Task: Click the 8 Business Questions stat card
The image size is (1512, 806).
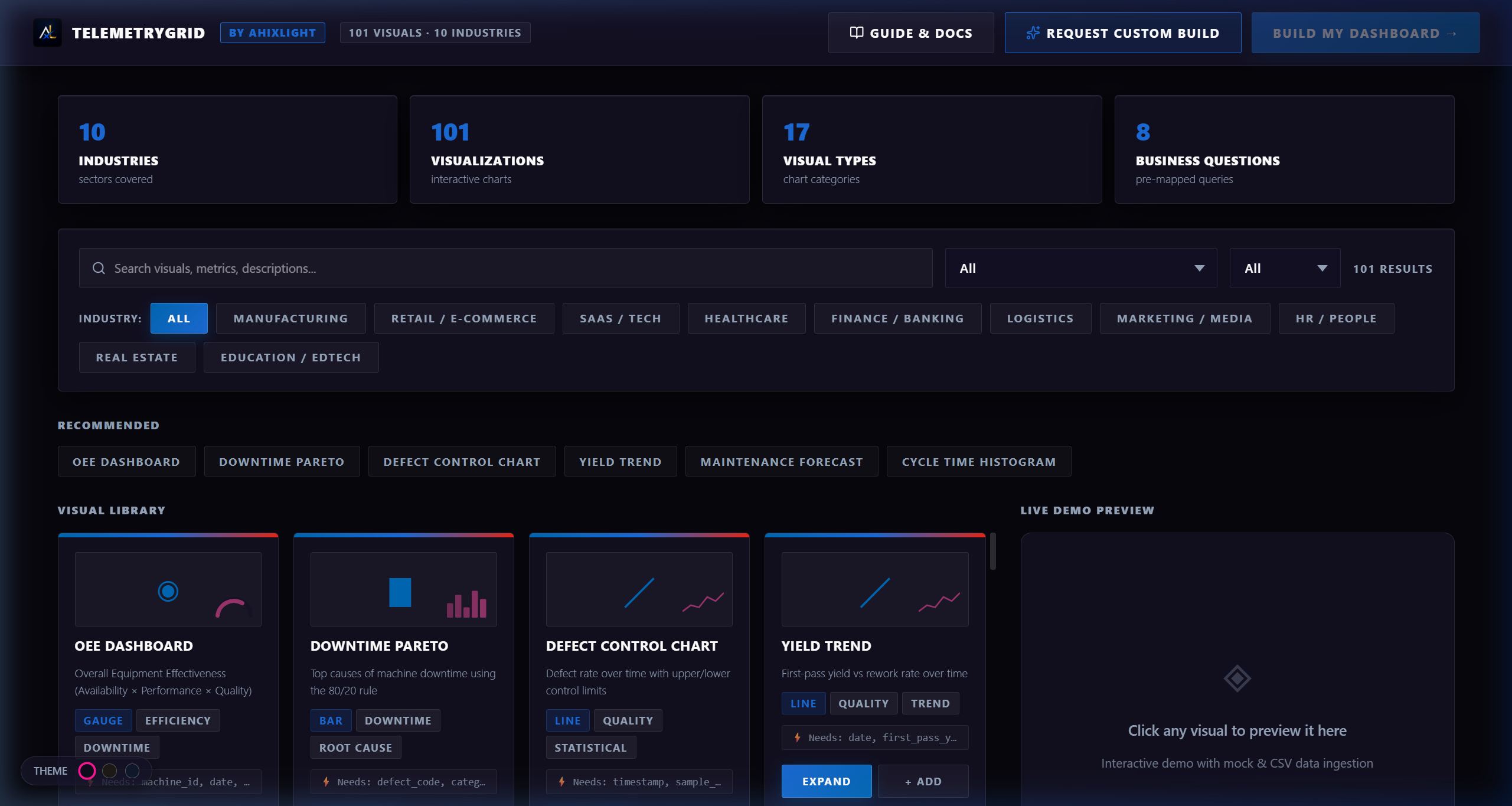Action: (x=1284, y=149)
